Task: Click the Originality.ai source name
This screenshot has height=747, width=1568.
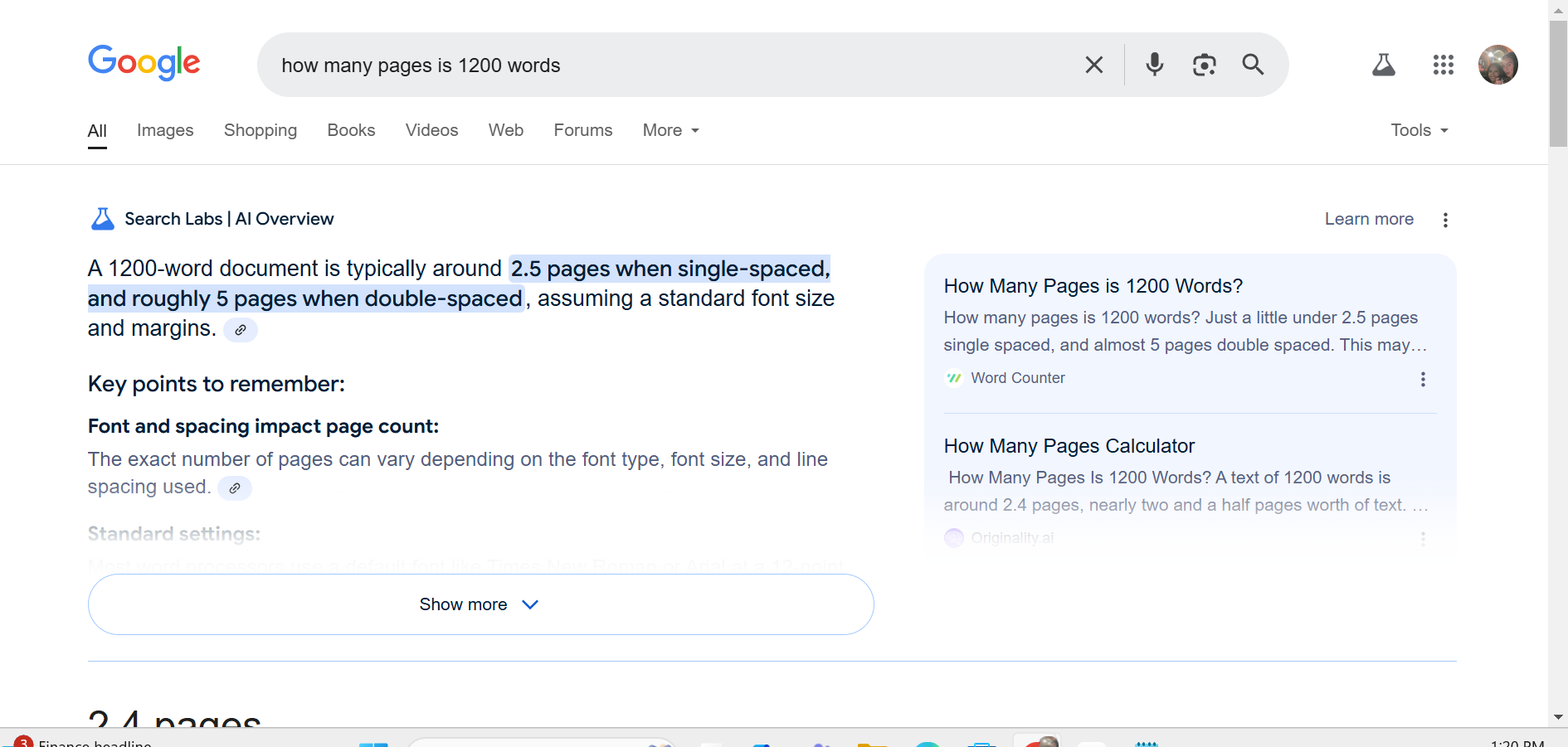Action: tap(1012, 538)
